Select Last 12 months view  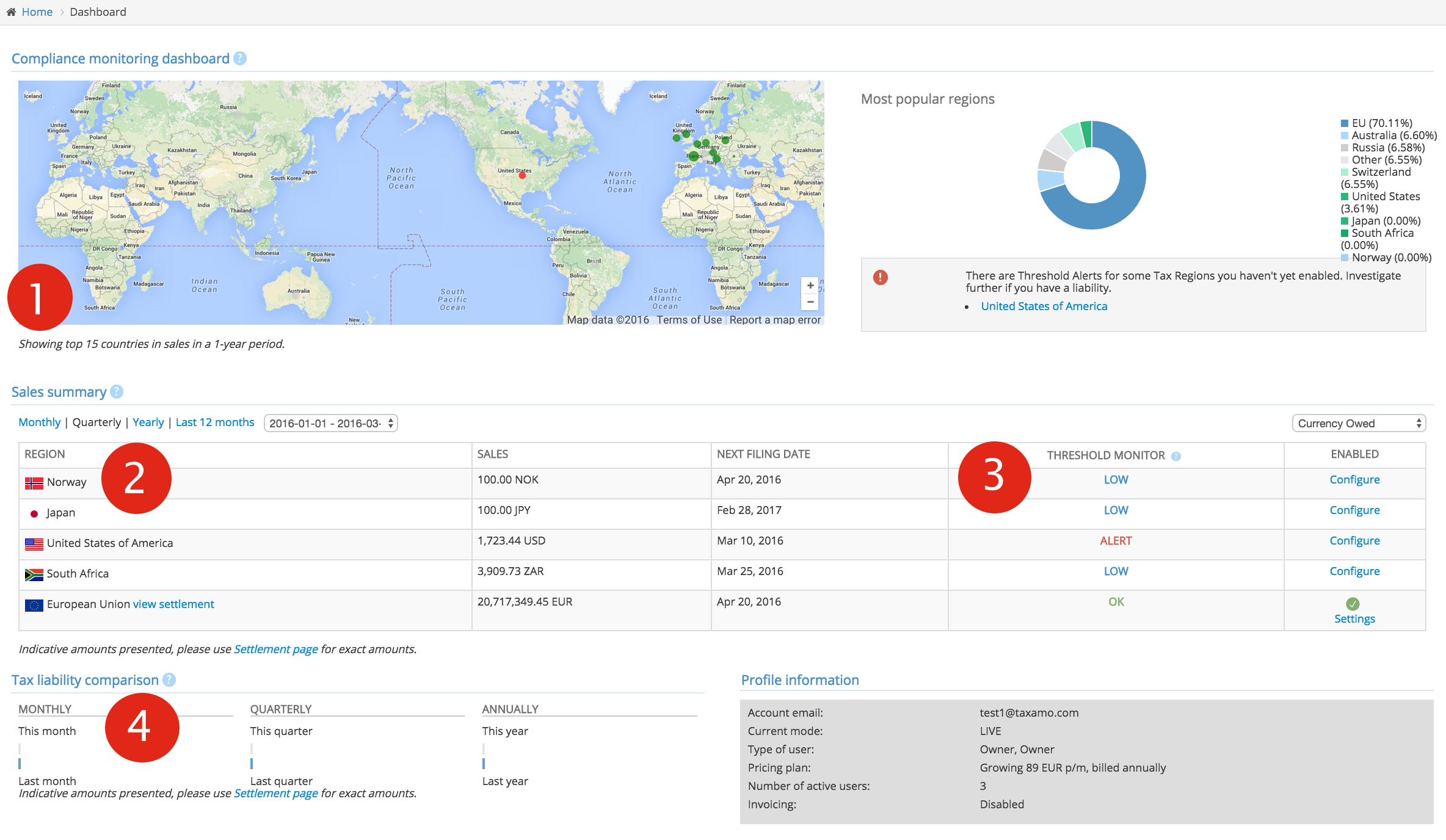pyautogui.click(x=215, y=422)
